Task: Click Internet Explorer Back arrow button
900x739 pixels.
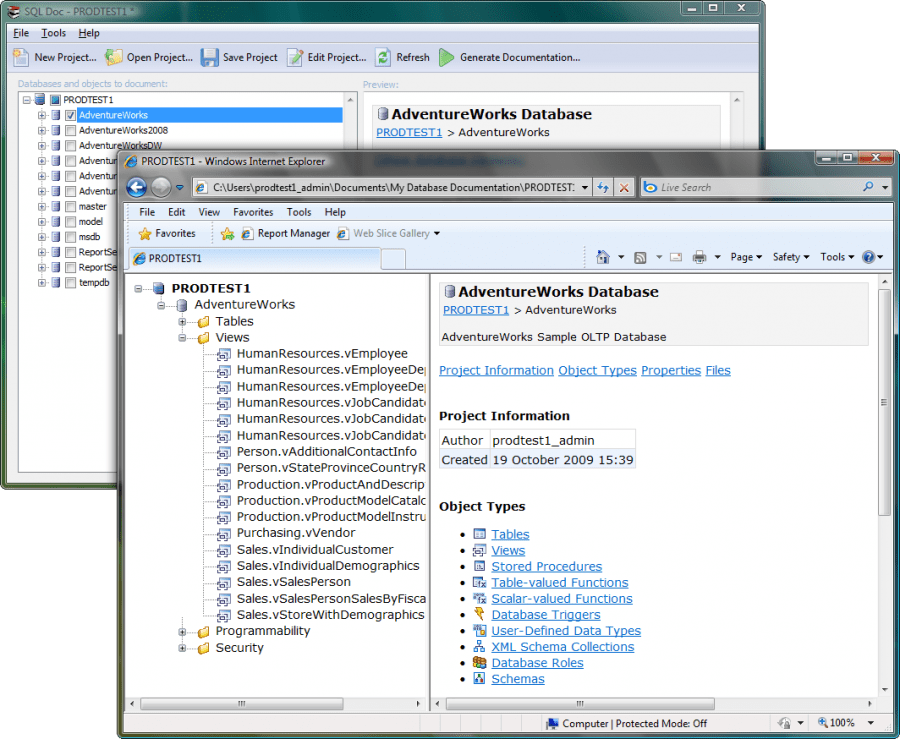Action: [x=137, y=188]
